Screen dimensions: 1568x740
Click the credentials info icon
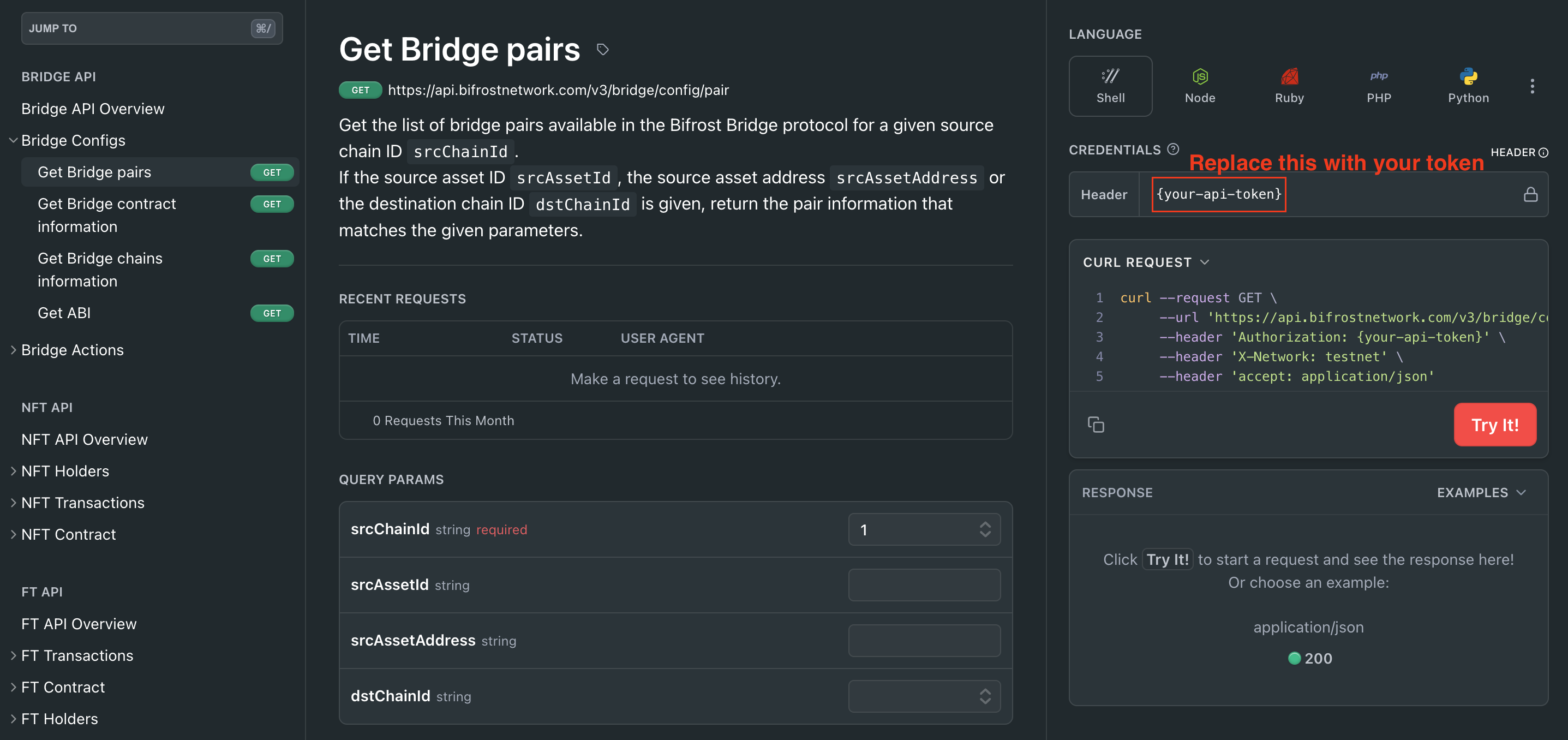point(1172,150)
